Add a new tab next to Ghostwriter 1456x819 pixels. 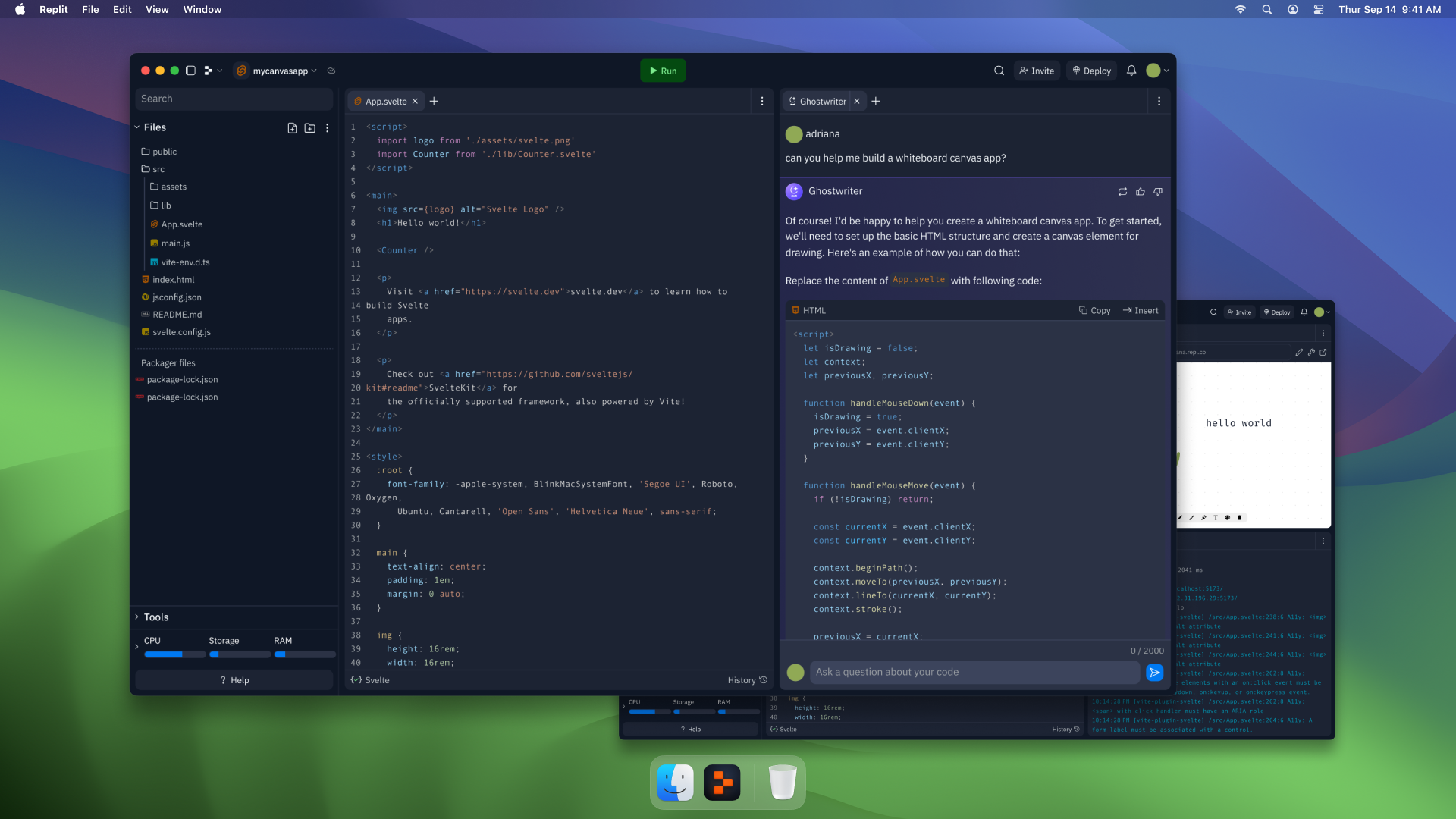(876, 101)
